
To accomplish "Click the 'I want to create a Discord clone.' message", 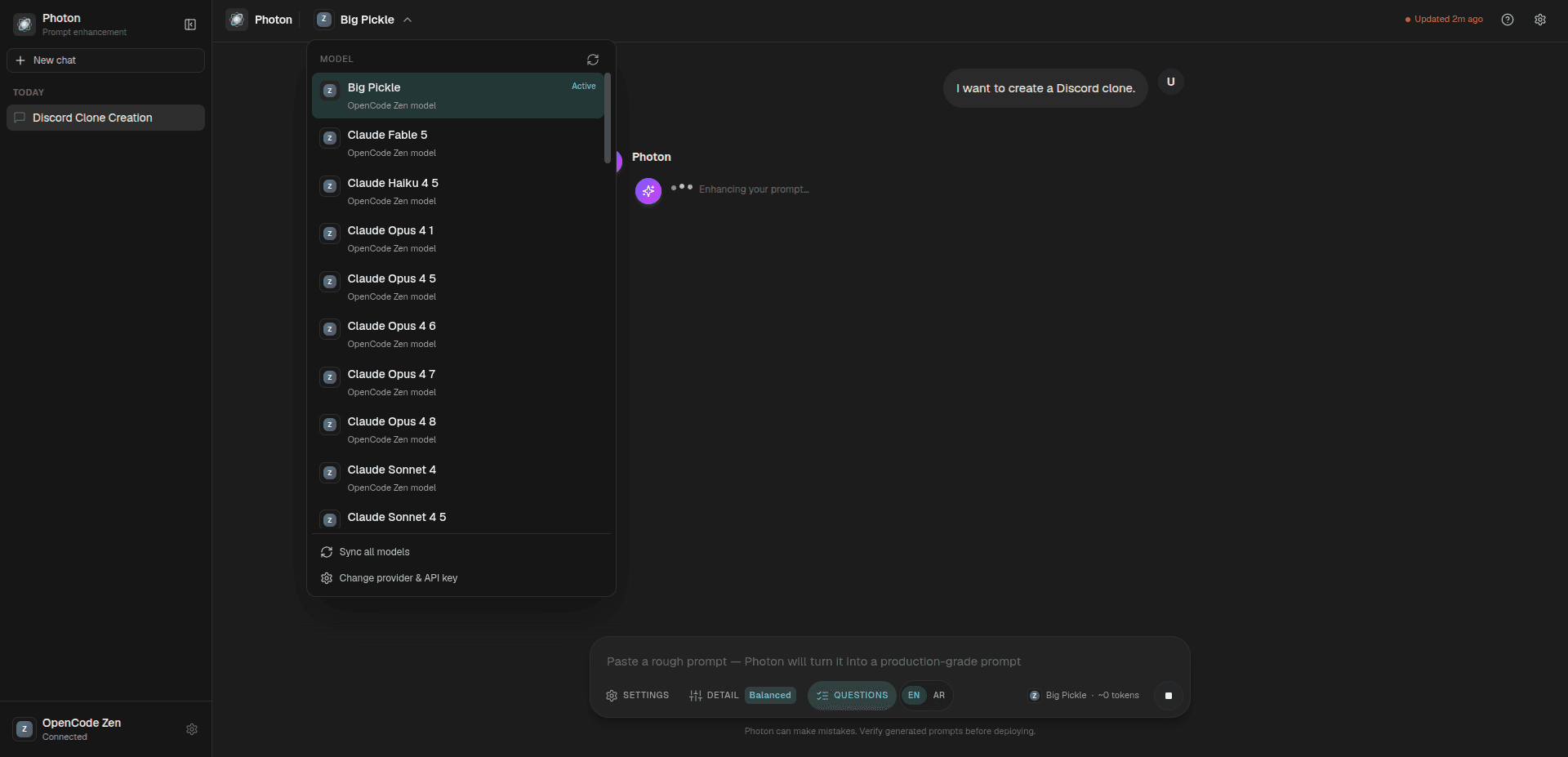I will [1045, 88].
